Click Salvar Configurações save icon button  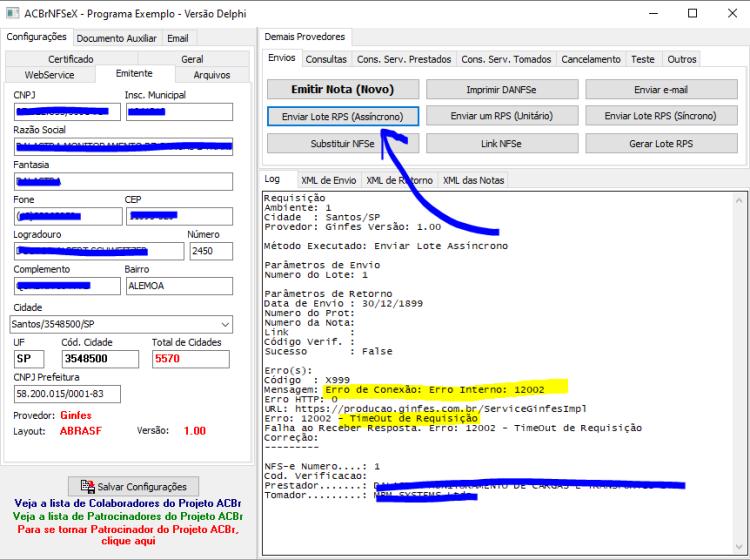click(x=133, y=486)
